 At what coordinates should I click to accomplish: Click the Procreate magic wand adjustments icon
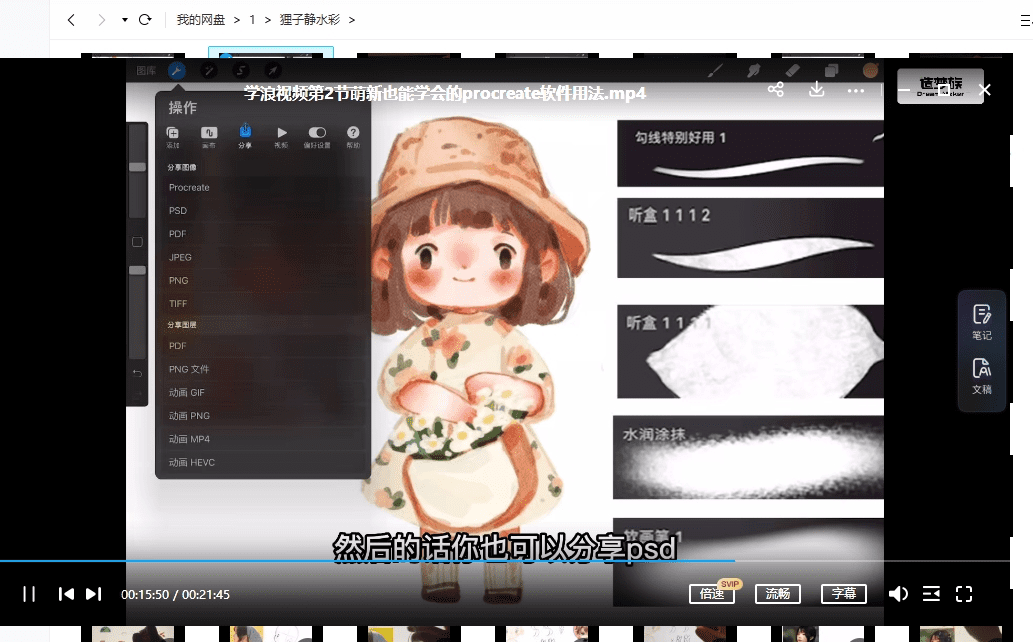(209, 71)
